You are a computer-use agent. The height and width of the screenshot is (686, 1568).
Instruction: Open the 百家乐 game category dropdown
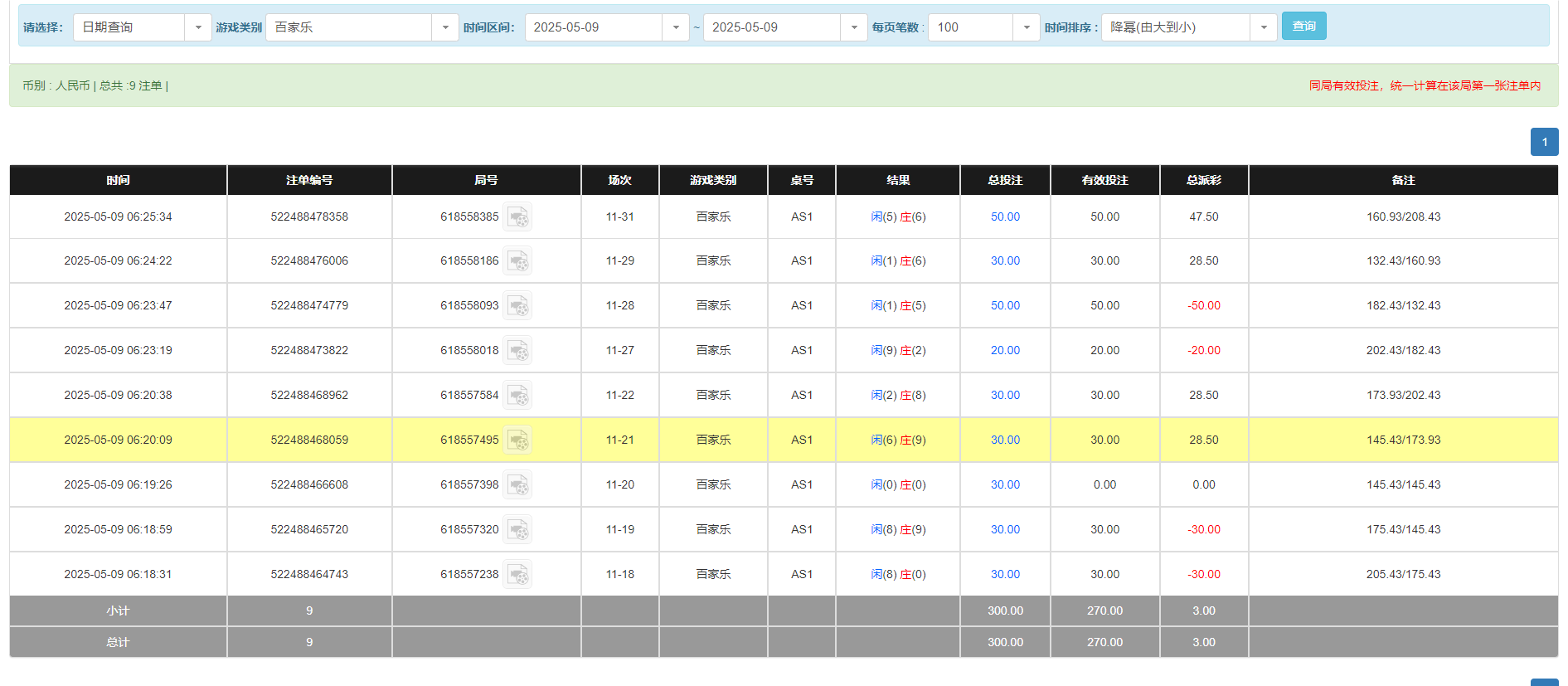pos(444,27)
